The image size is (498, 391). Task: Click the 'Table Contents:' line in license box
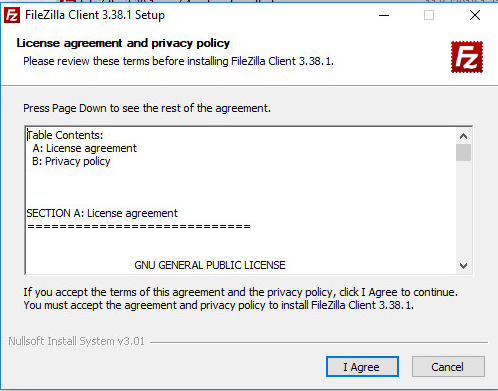(x=65, y=135)
